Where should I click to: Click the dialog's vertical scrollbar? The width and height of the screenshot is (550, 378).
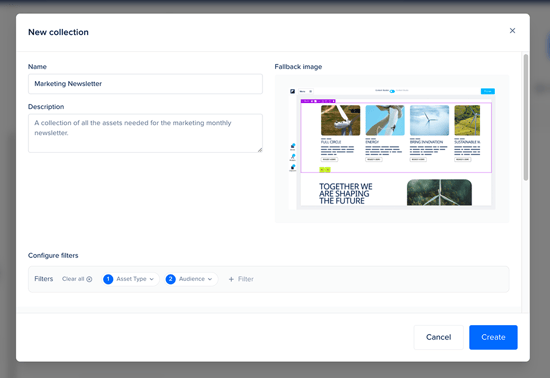pyautogui.click(x=525, y=117)
